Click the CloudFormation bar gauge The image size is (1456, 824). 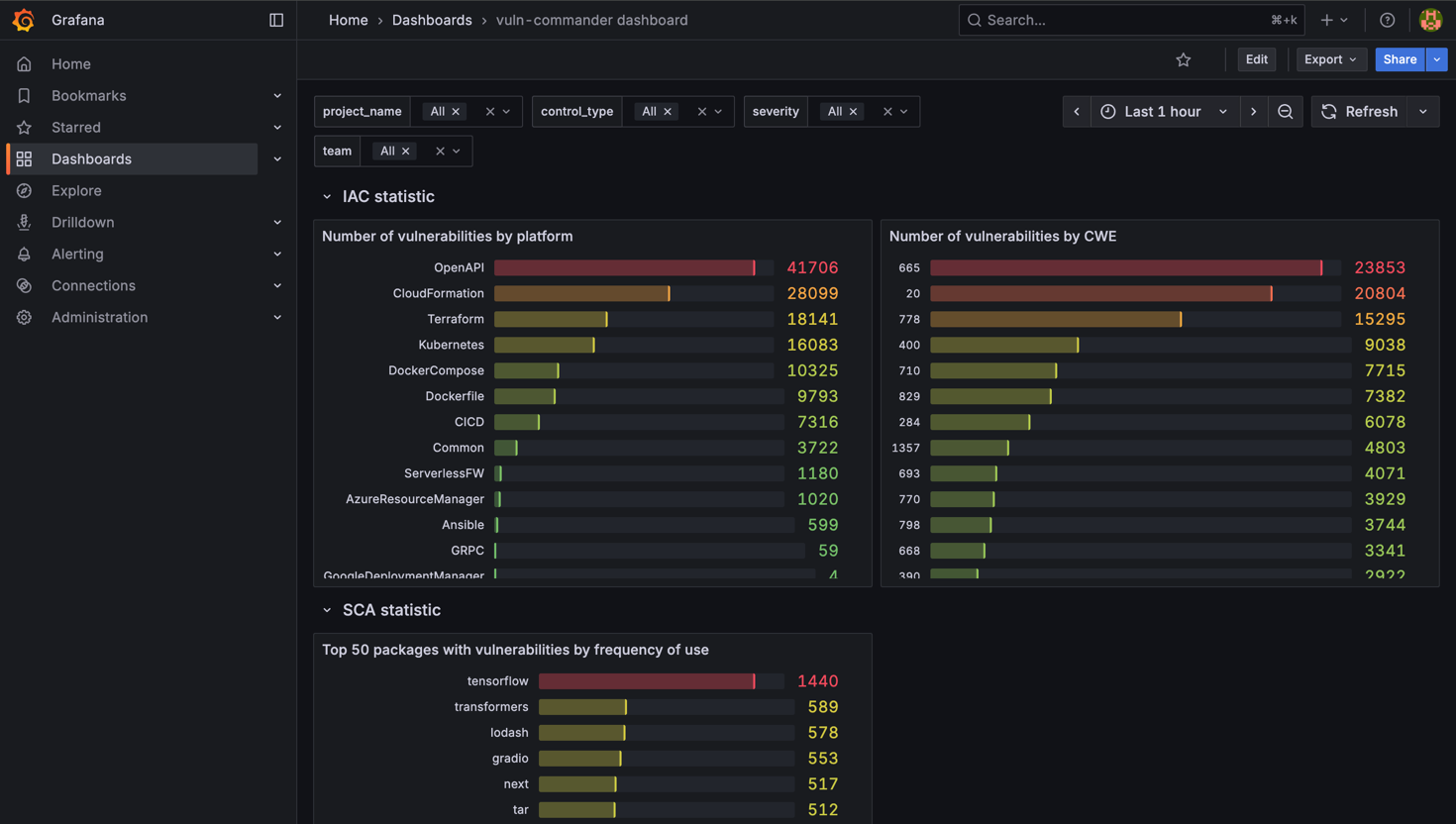tap(634, 293)
